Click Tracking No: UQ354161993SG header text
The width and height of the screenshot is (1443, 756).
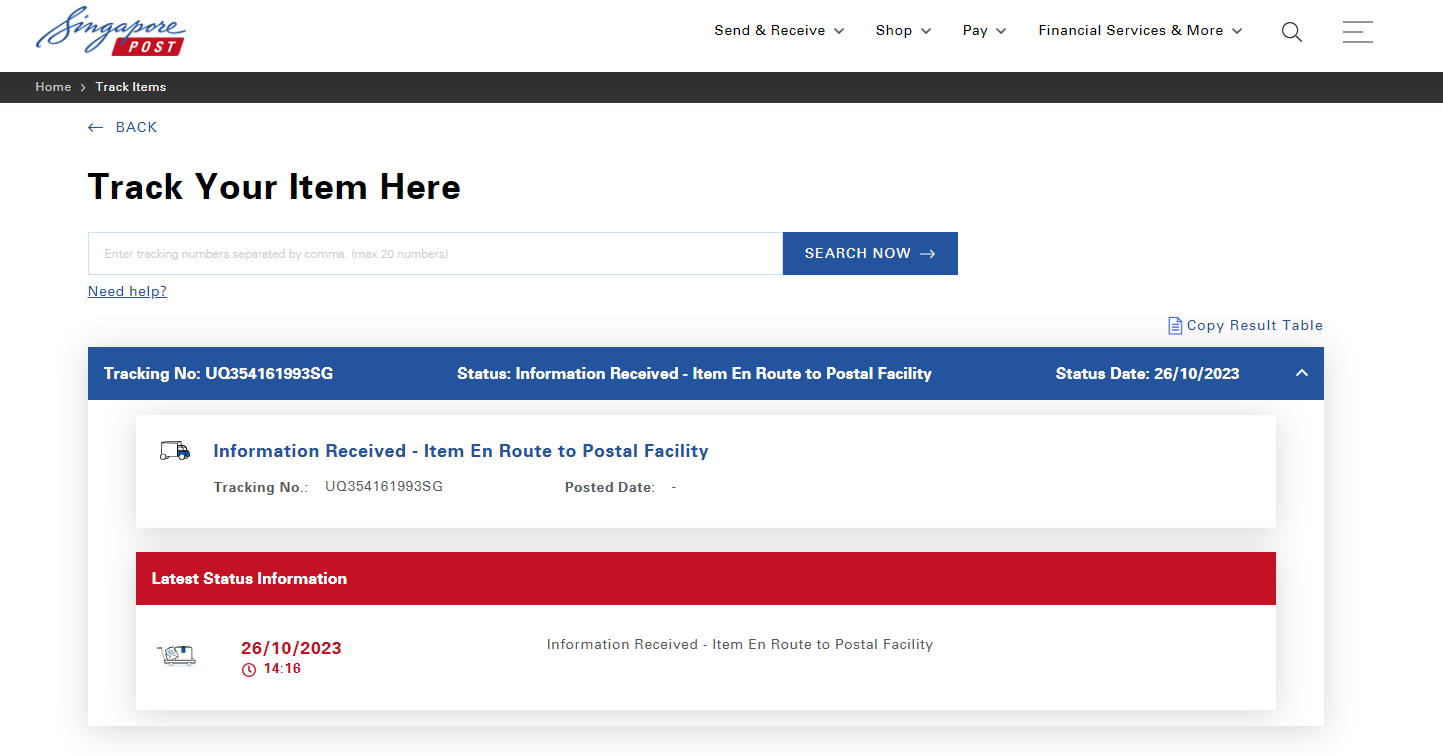218,374
